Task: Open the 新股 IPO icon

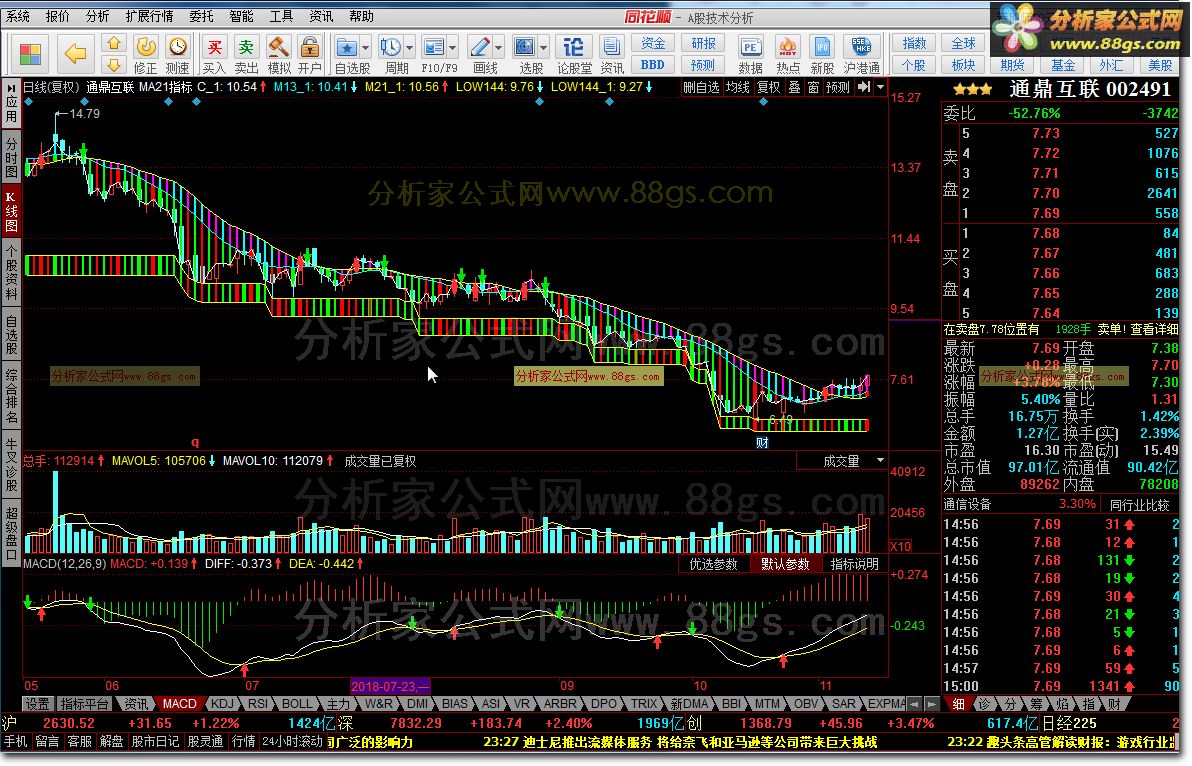Action: [x=822, y=55]
